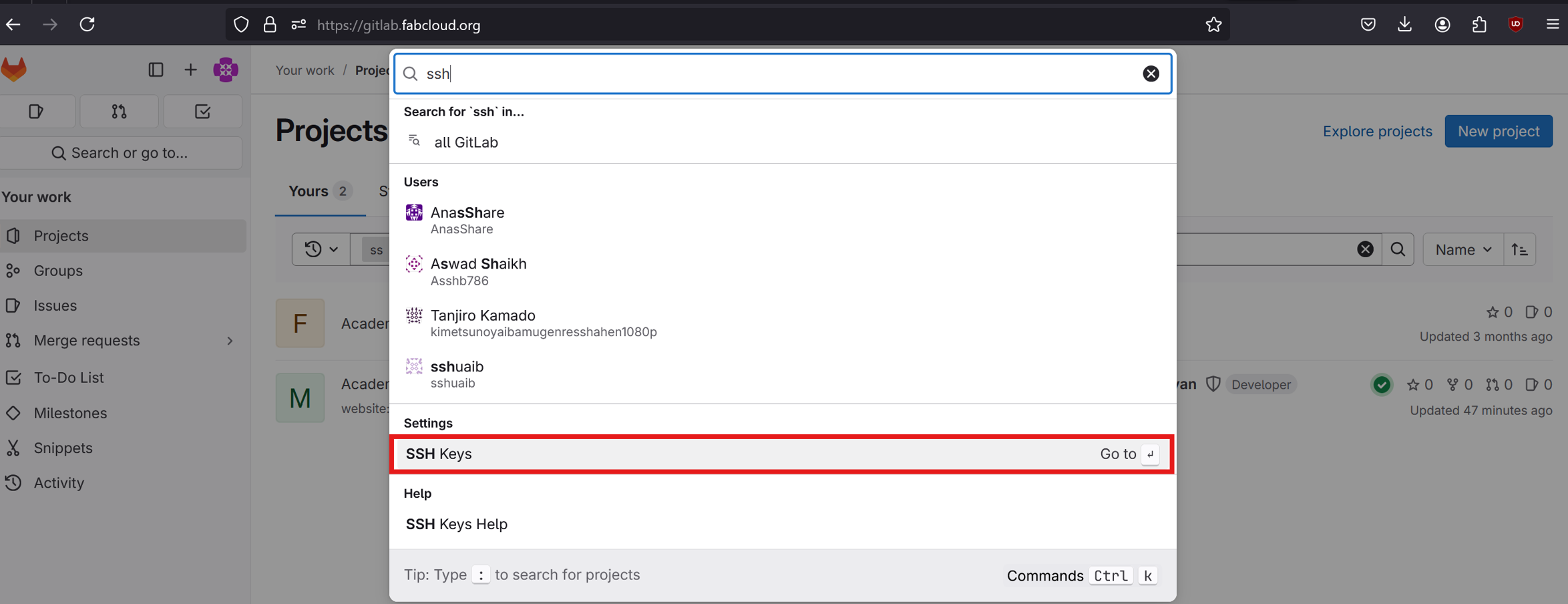Open Milestones in the sidebar
This screenshot has height=604, width=1568.
pos(123,413)
